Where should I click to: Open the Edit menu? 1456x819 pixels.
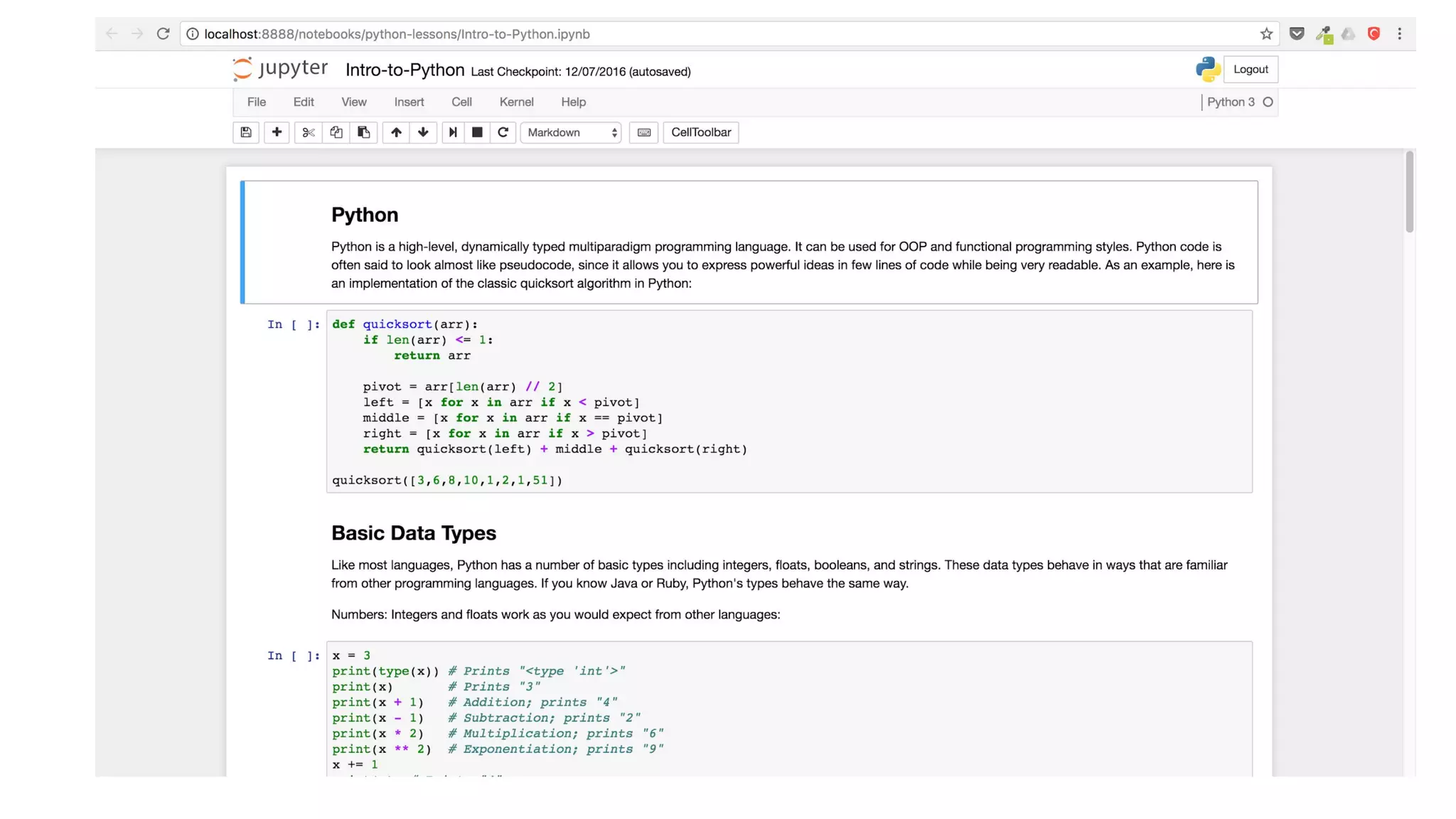point(304,102)
